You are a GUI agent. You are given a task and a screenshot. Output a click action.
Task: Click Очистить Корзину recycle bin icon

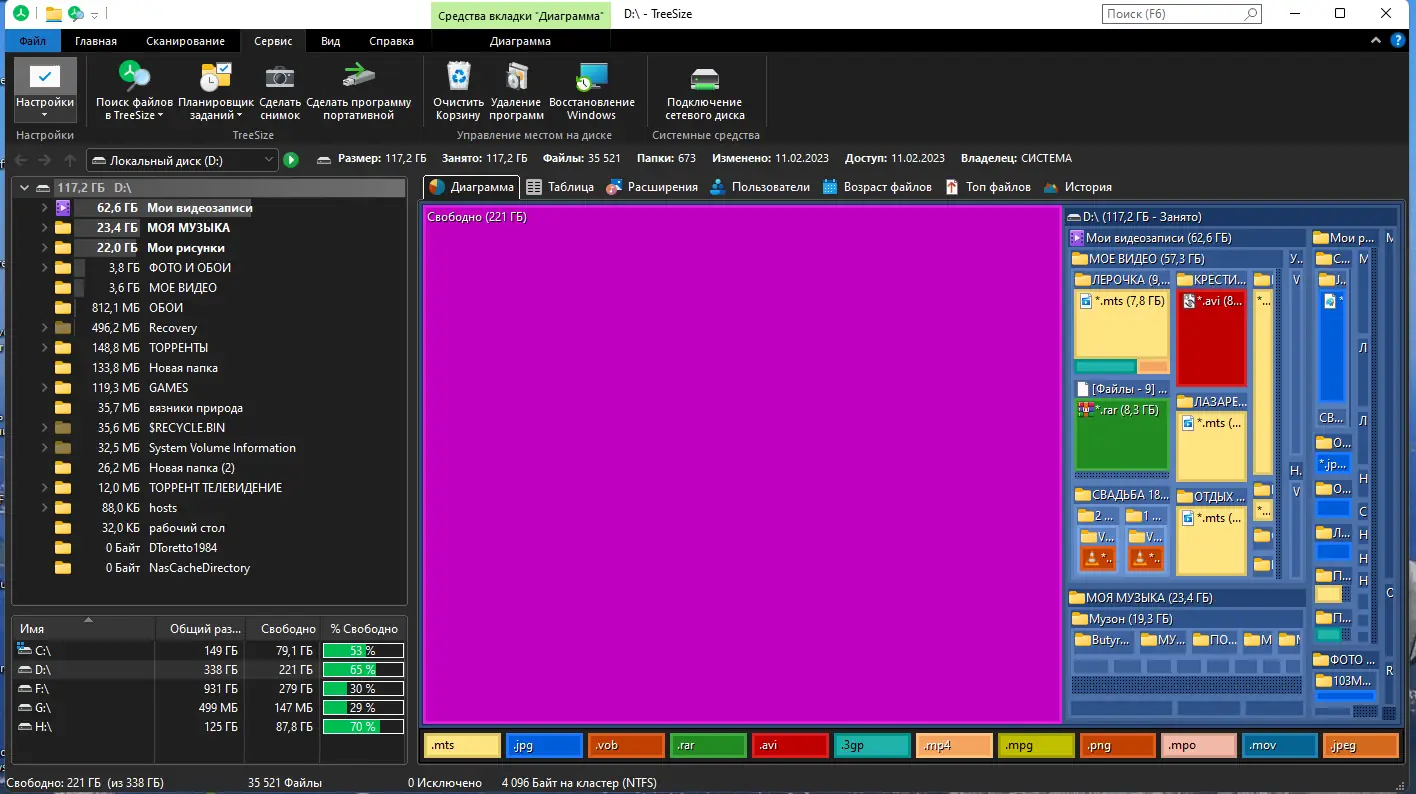click(459, 77)
